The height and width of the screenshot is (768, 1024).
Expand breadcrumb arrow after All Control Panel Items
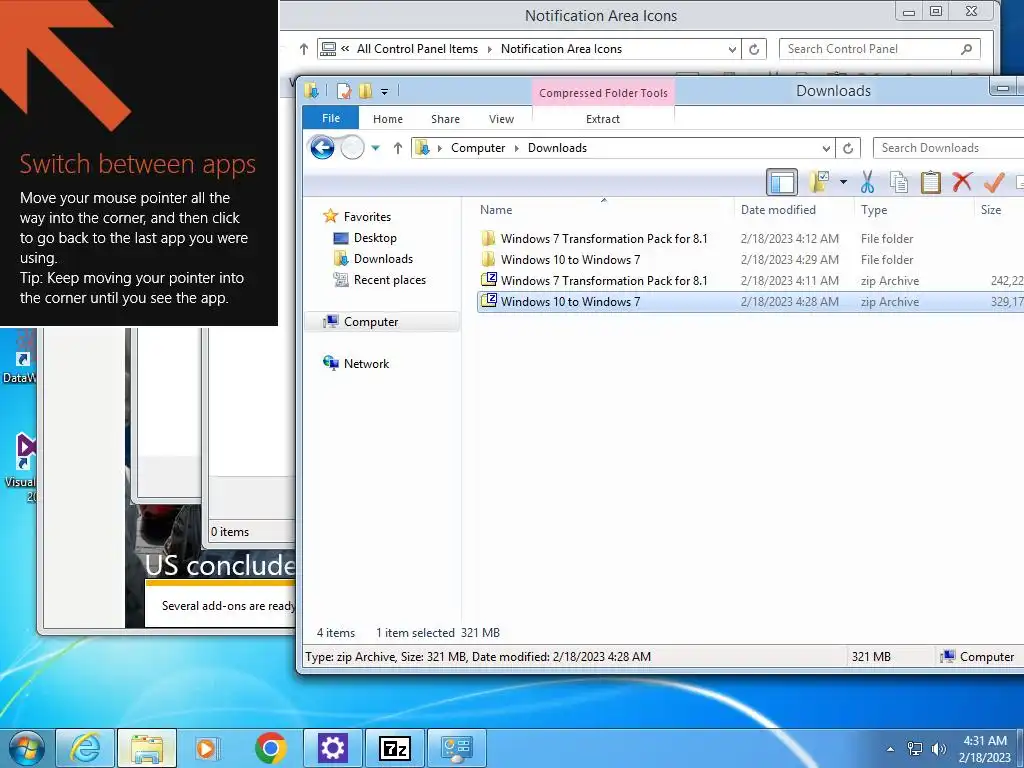pyautogui.click(x=490, y=49)
